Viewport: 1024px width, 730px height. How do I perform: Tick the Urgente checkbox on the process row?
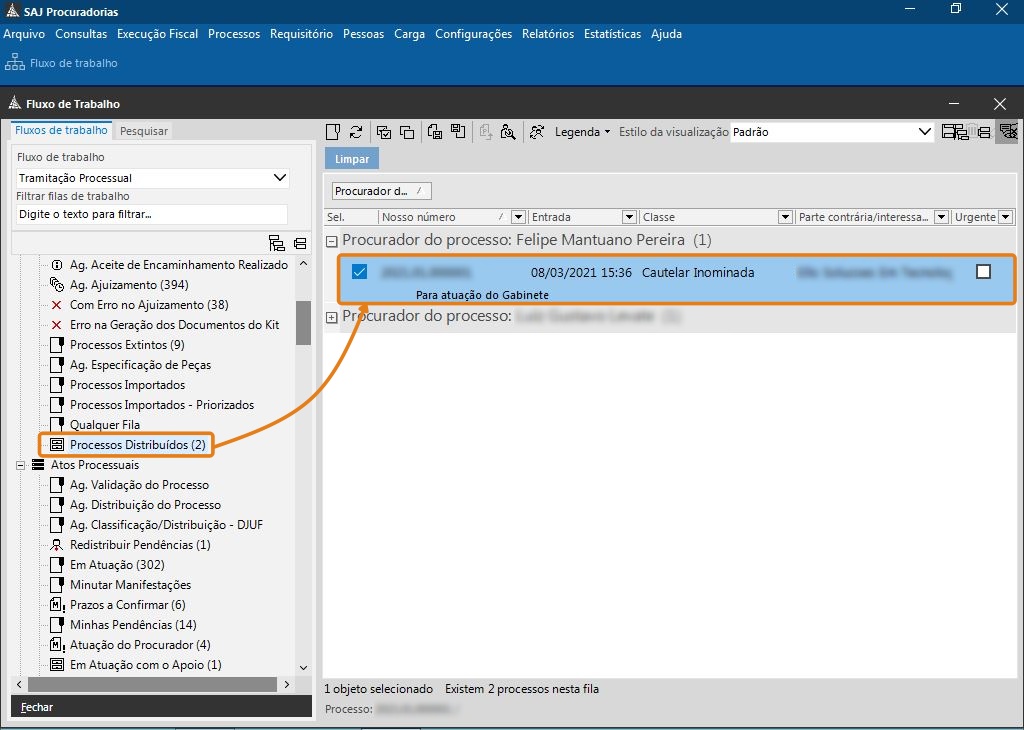point(983,272)
